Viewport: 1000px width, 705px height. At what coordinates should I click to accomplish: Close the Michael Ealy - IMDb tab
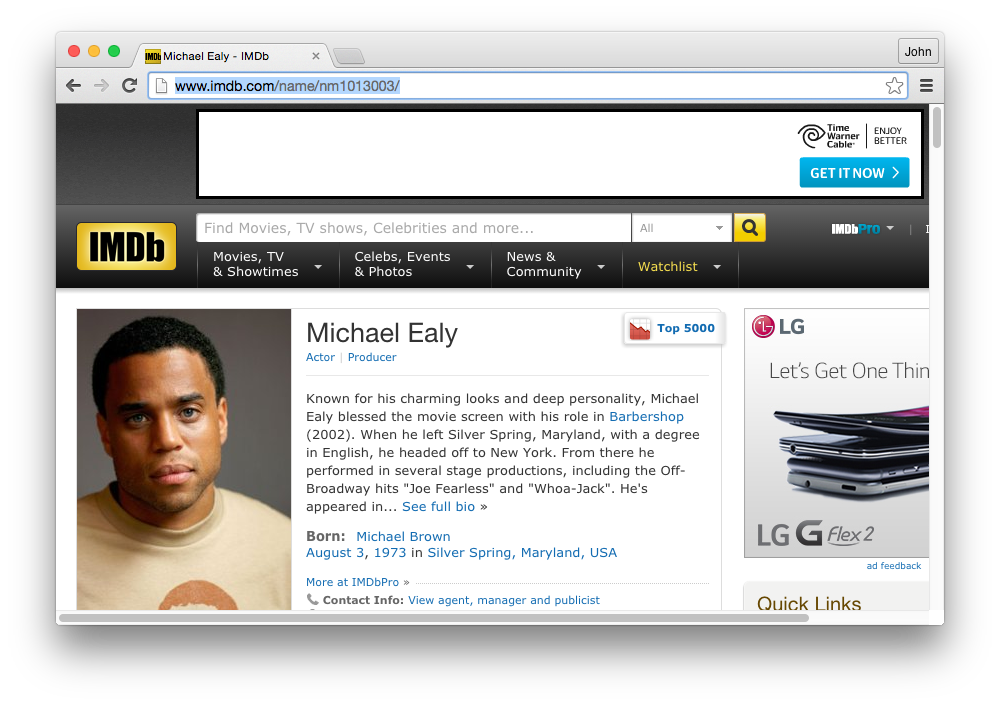(316, 56)
